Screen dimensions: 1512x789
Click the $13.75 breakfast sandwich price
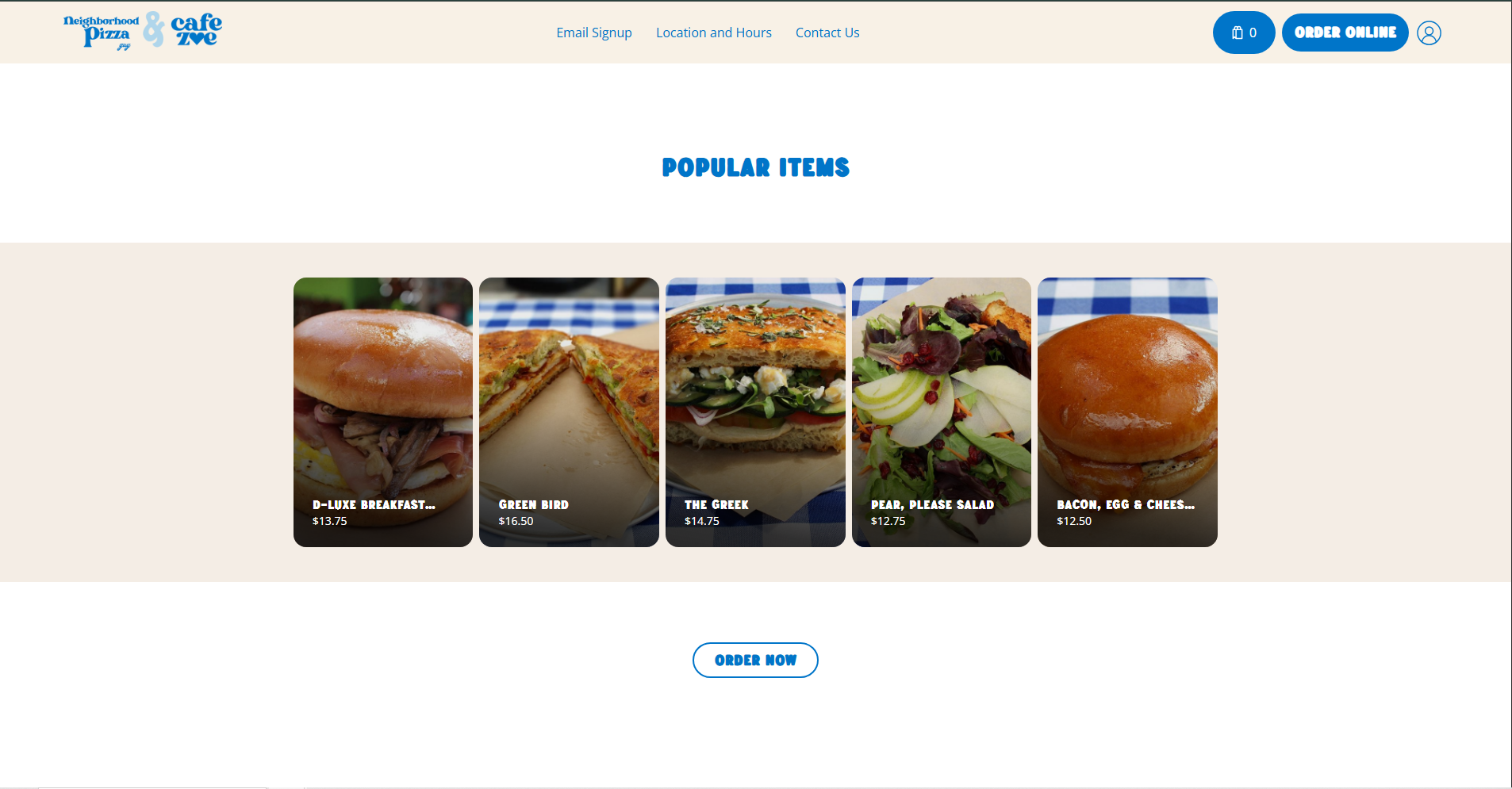point(329,521)
